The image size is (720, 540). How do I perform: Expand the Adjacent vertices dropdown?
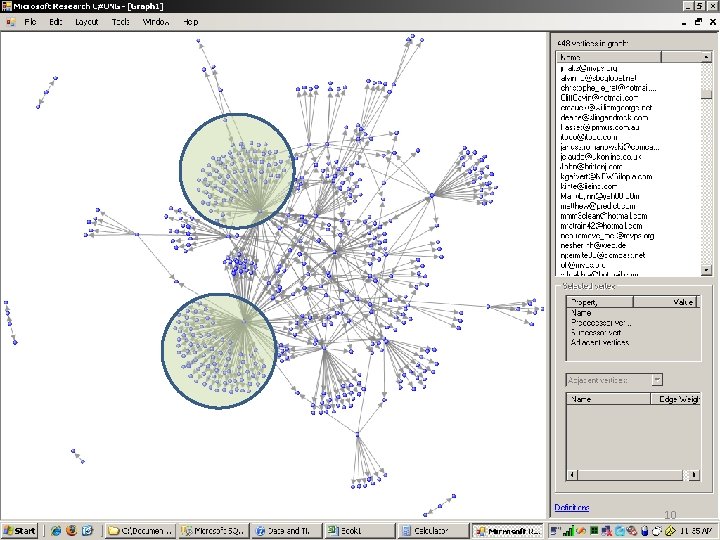[657, 380]
